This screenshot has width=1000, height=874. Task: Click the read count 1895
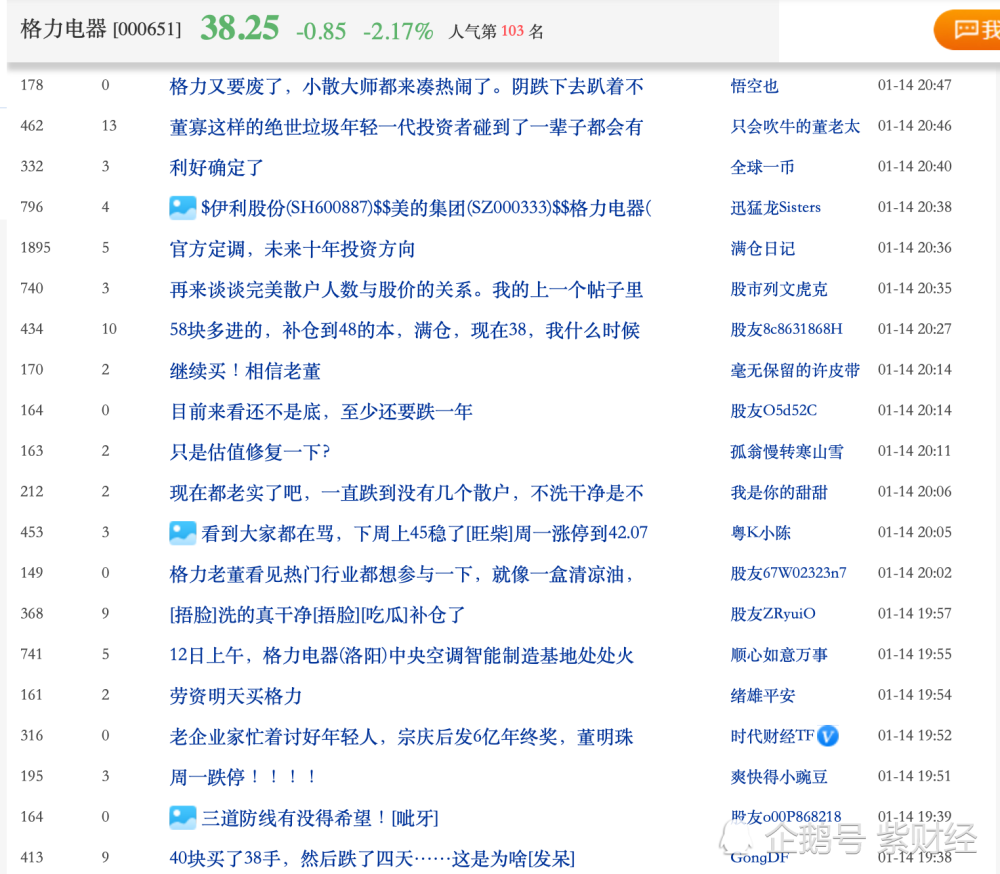35,248
